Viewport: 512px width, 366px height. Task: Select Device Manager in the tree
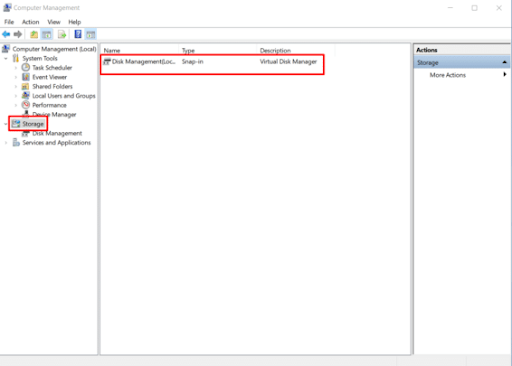pos(54,114)
